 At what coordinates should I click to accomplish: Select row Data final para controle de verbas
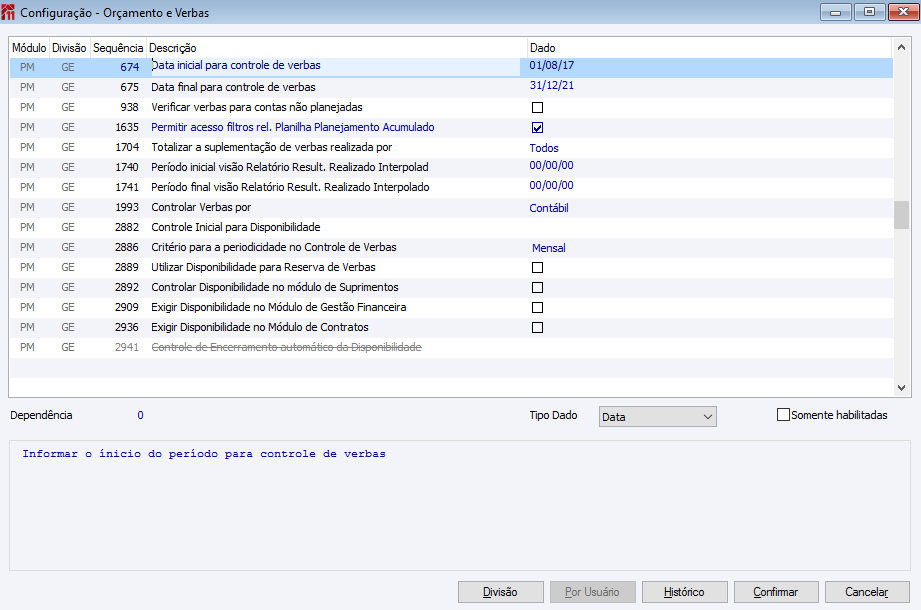pos(451,87)
